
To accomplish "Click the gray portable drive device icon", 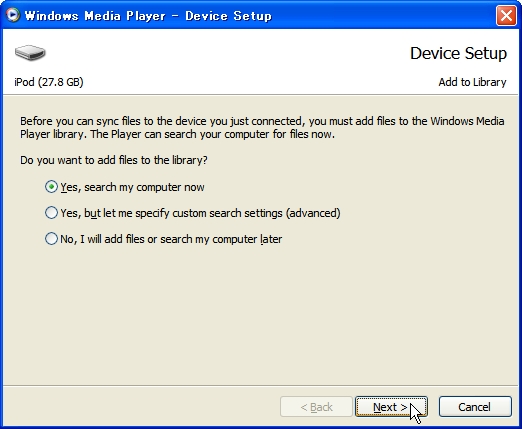I will pos(30,53).
